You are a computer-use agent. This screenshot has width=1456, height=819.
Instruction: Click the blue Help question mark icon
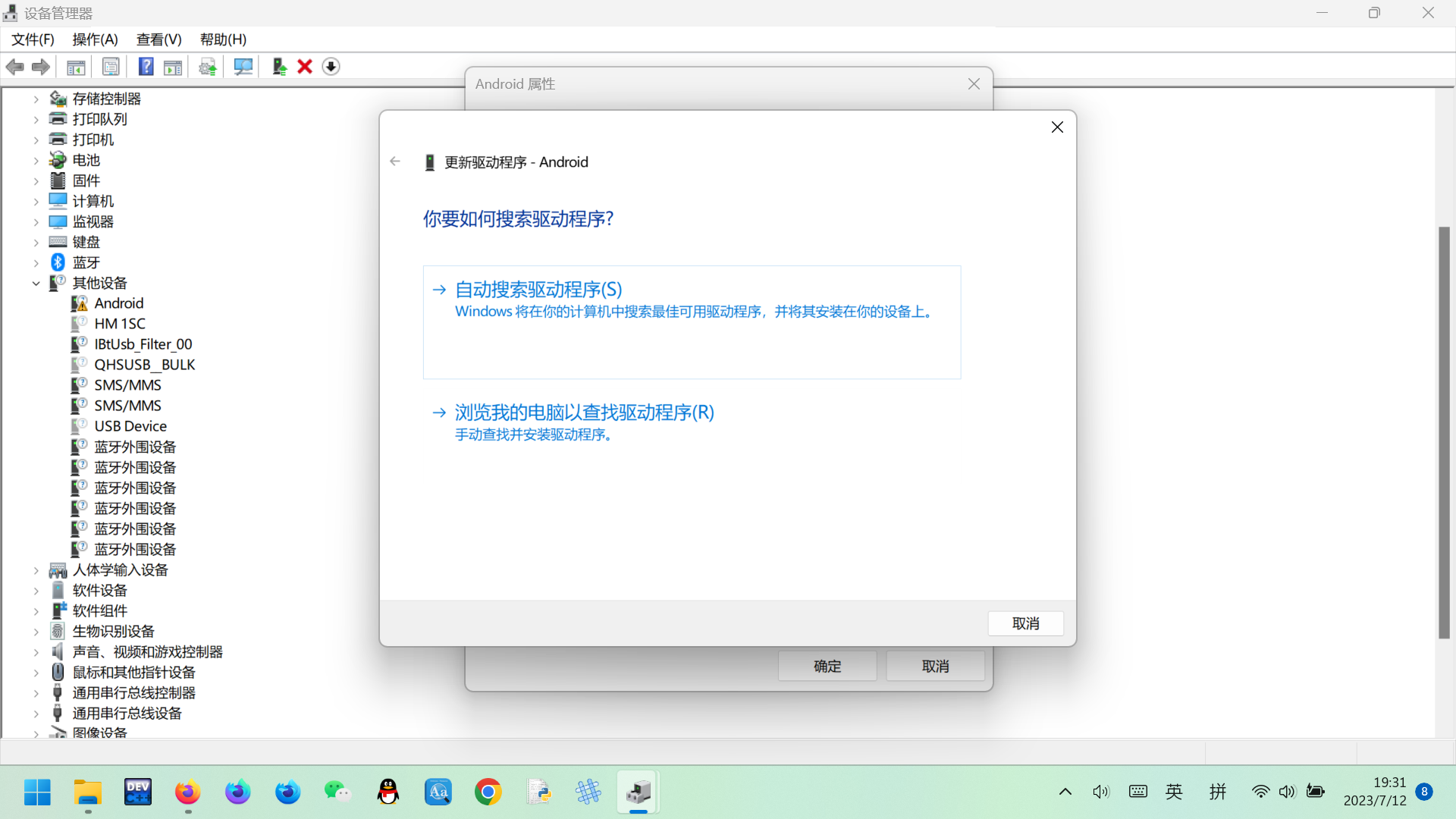click(146, 67)
